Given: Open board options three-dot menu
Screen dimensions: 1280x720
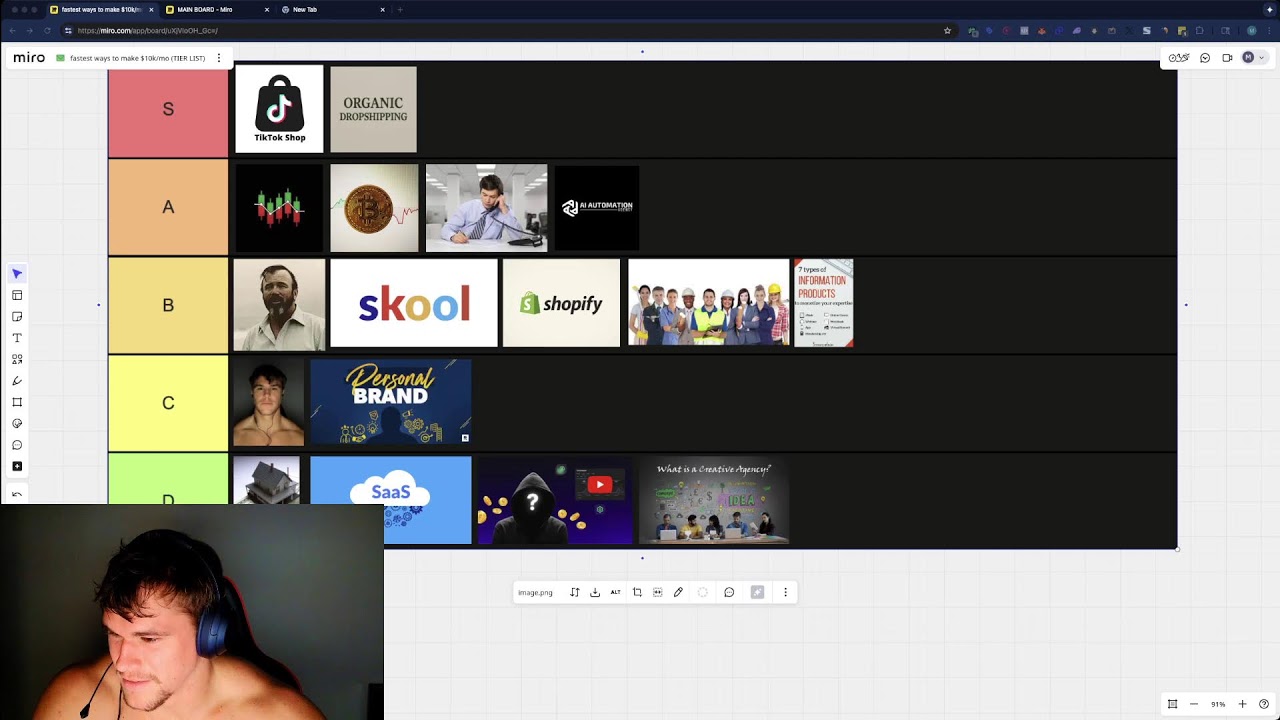Looking at the screenshot, I should click(219, 58).
